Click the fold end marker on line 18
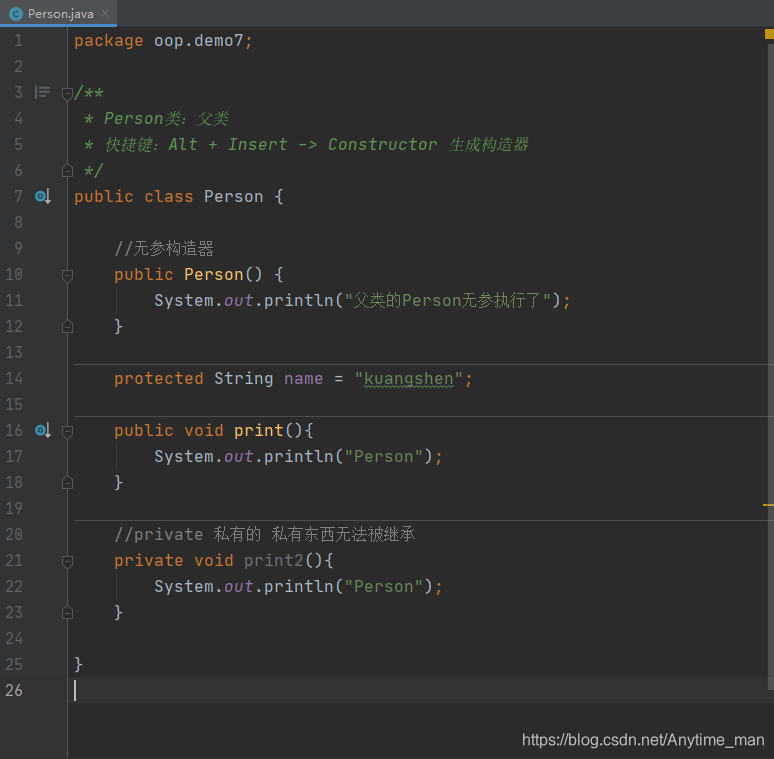The height and width of the screenshot is (759, 774). 68,483
